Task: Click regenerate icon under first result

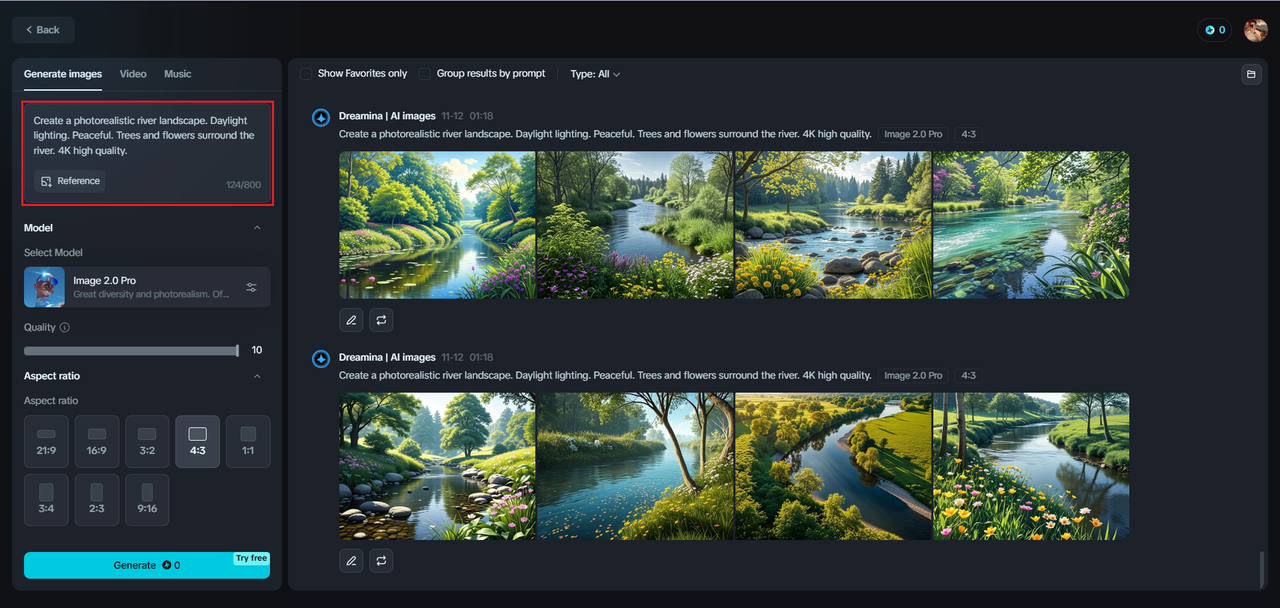Action: (381, 320)
